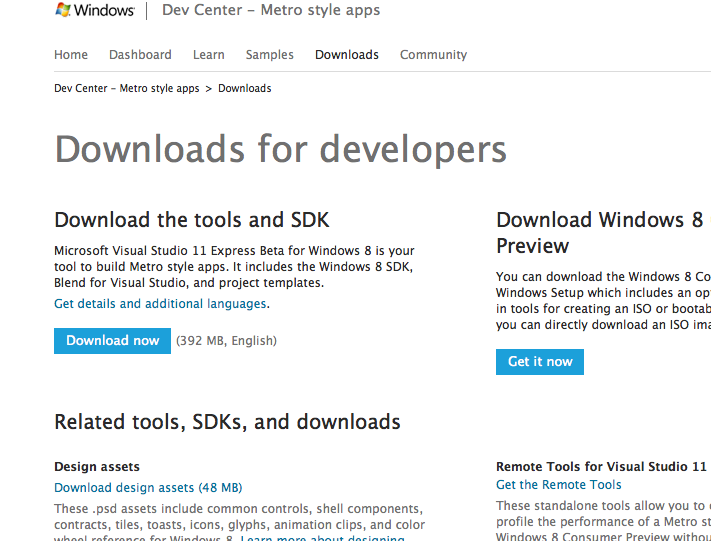Click the Downloads breadcrumb entry
The image size is (711, 541).
(x=244, y=89)
